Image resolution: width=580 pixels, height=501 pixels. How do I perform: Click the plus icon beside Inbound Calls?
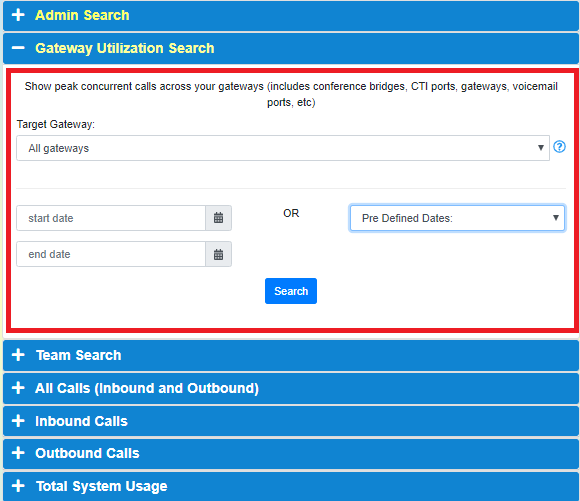[x=18, y=421]
